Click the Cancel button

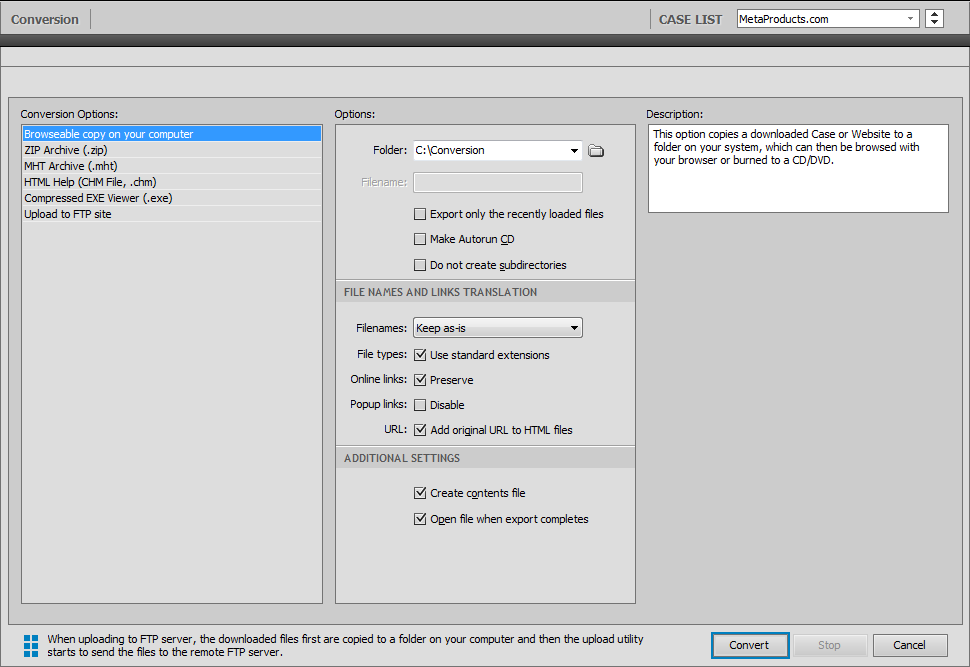coord(910,645)
